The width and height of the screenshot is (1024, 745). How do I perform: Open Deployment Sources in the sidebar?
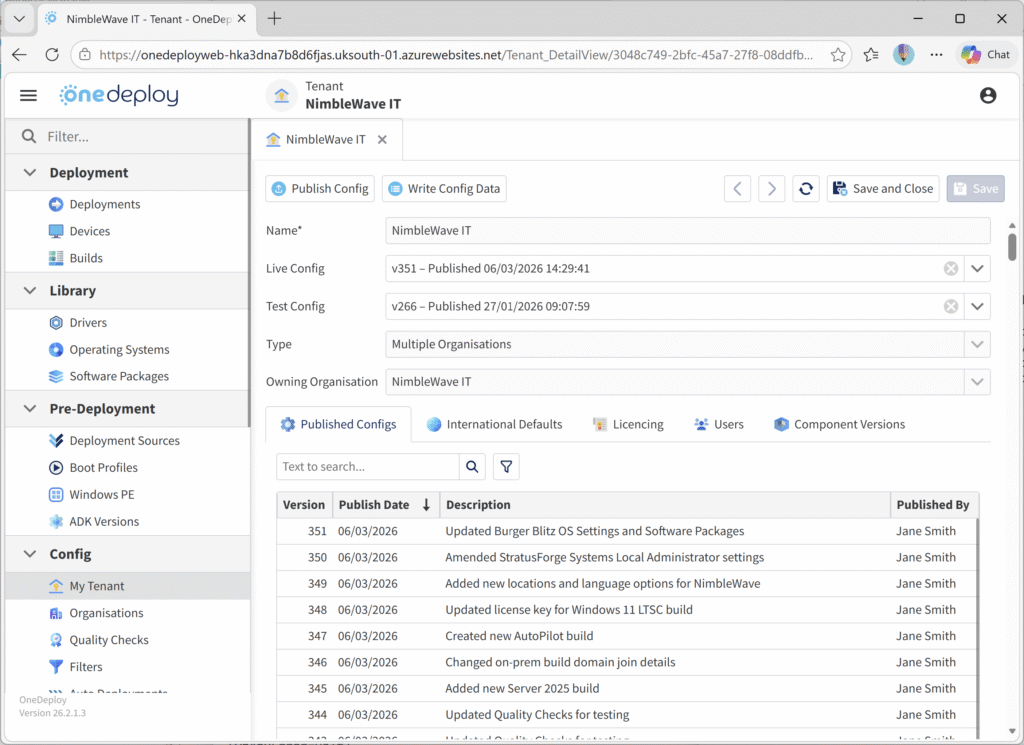(114, 441)
